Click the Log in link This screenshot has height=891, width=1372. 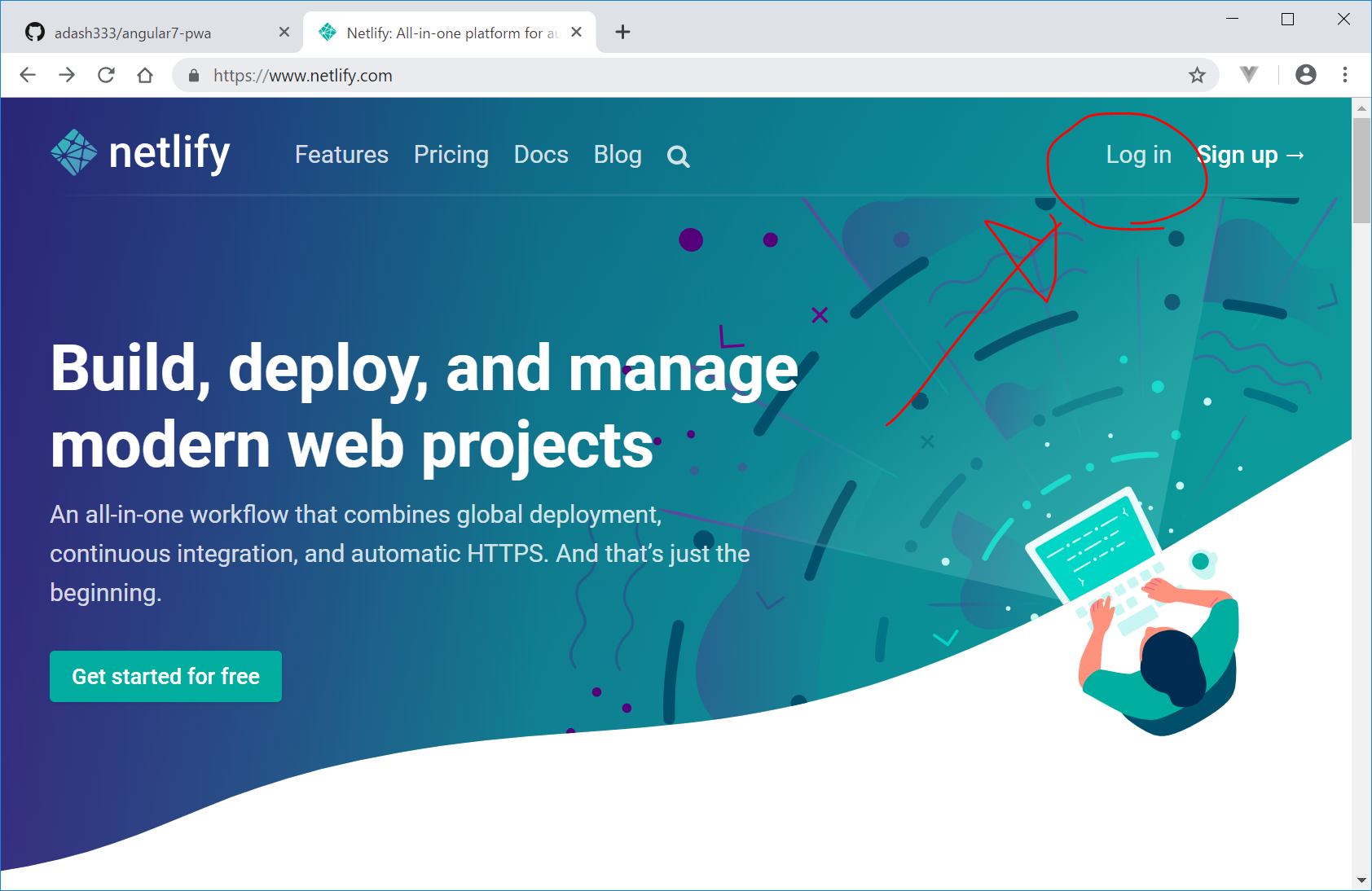point(1138,155)
